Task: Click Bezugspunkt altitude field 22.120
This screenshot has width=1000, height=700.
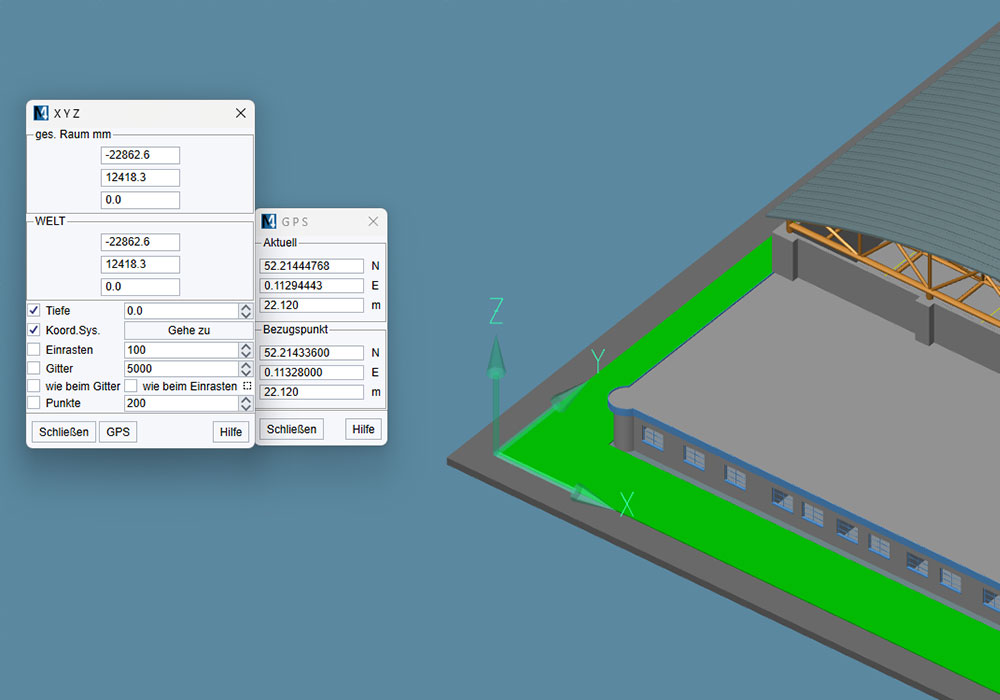Action: click(x=312, y=392)
